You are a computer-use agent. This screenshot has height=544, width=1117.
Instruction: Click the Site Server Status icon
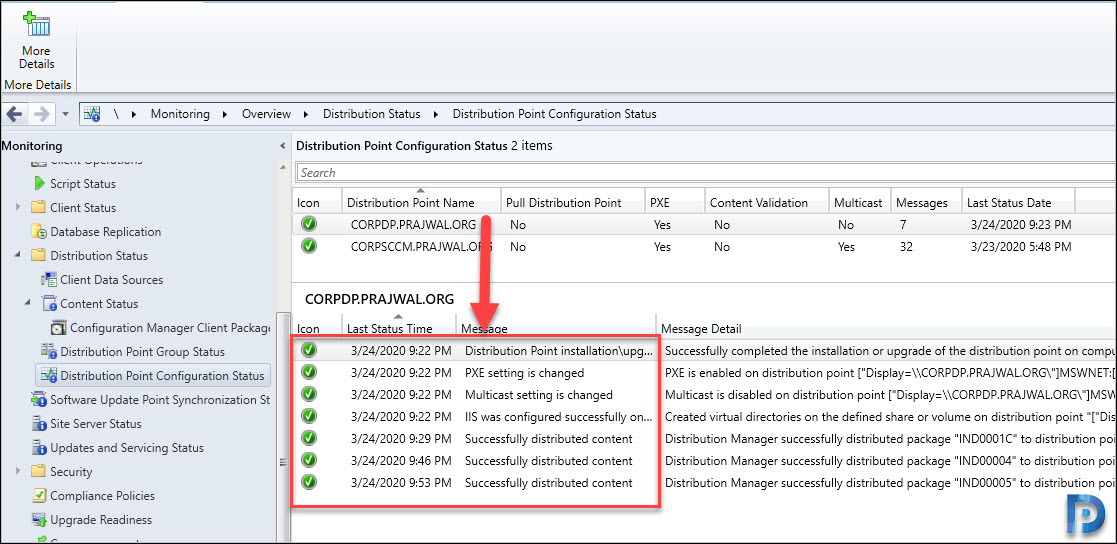coord(38,424)
